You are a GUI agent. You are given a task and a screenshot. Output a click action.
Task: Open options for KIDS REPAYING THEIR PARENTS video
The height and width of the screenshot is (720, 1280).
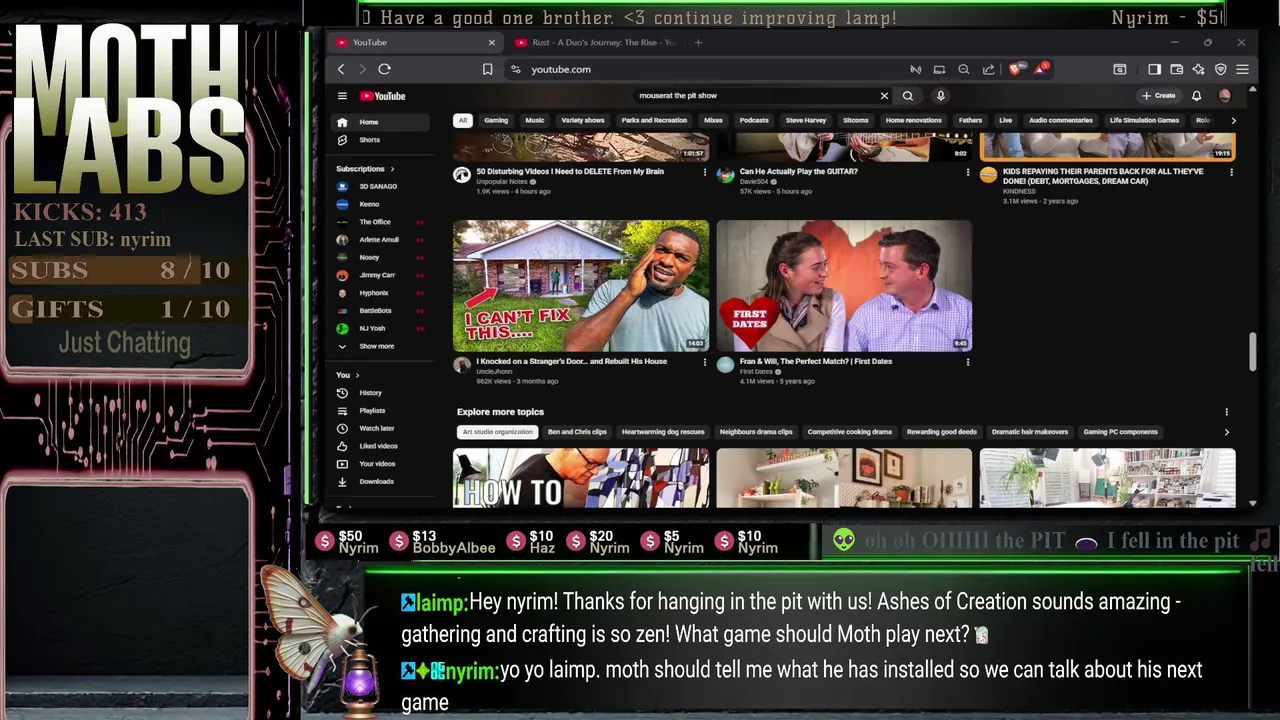pos(1231,172)
